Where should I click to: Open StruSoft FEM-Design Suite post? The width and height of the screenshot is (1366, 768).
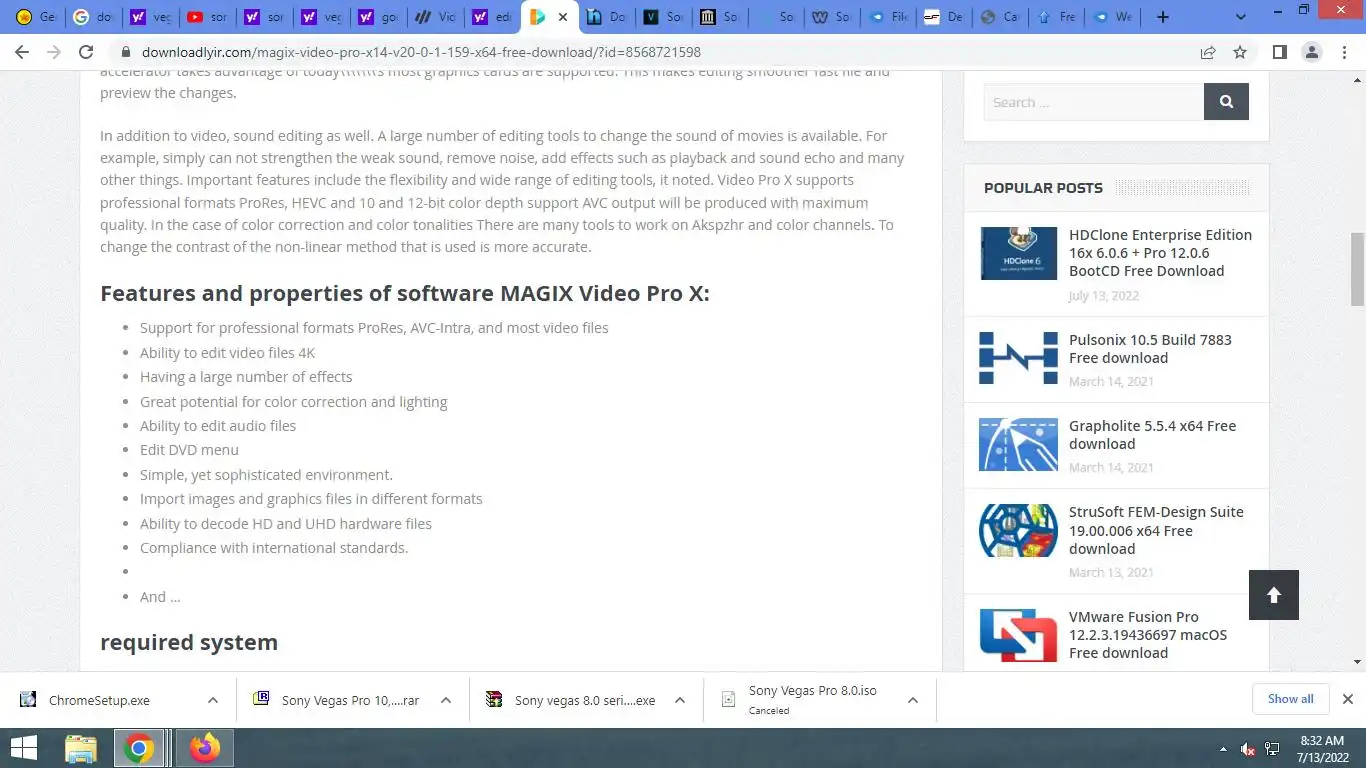click(x=1156, y=530)
